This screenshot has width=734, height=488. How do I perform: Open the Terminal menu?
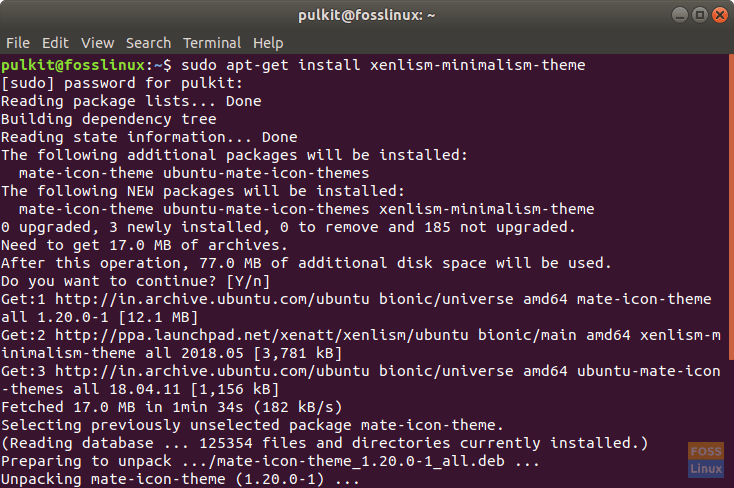click(212, 43)
